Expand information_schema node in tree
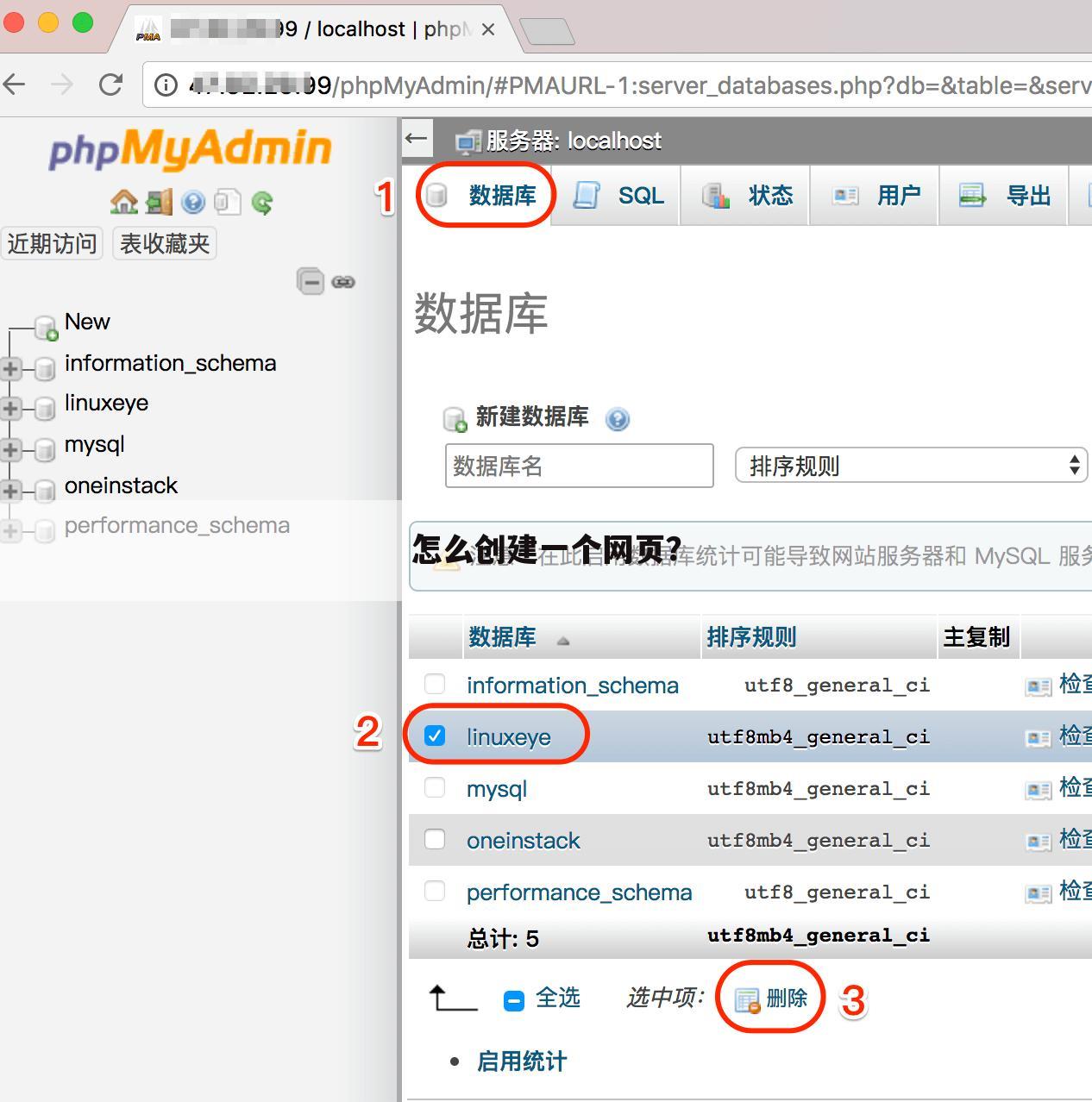Image resolution: width=1092 pixels, height=1102 pixels. click(10, 369)
